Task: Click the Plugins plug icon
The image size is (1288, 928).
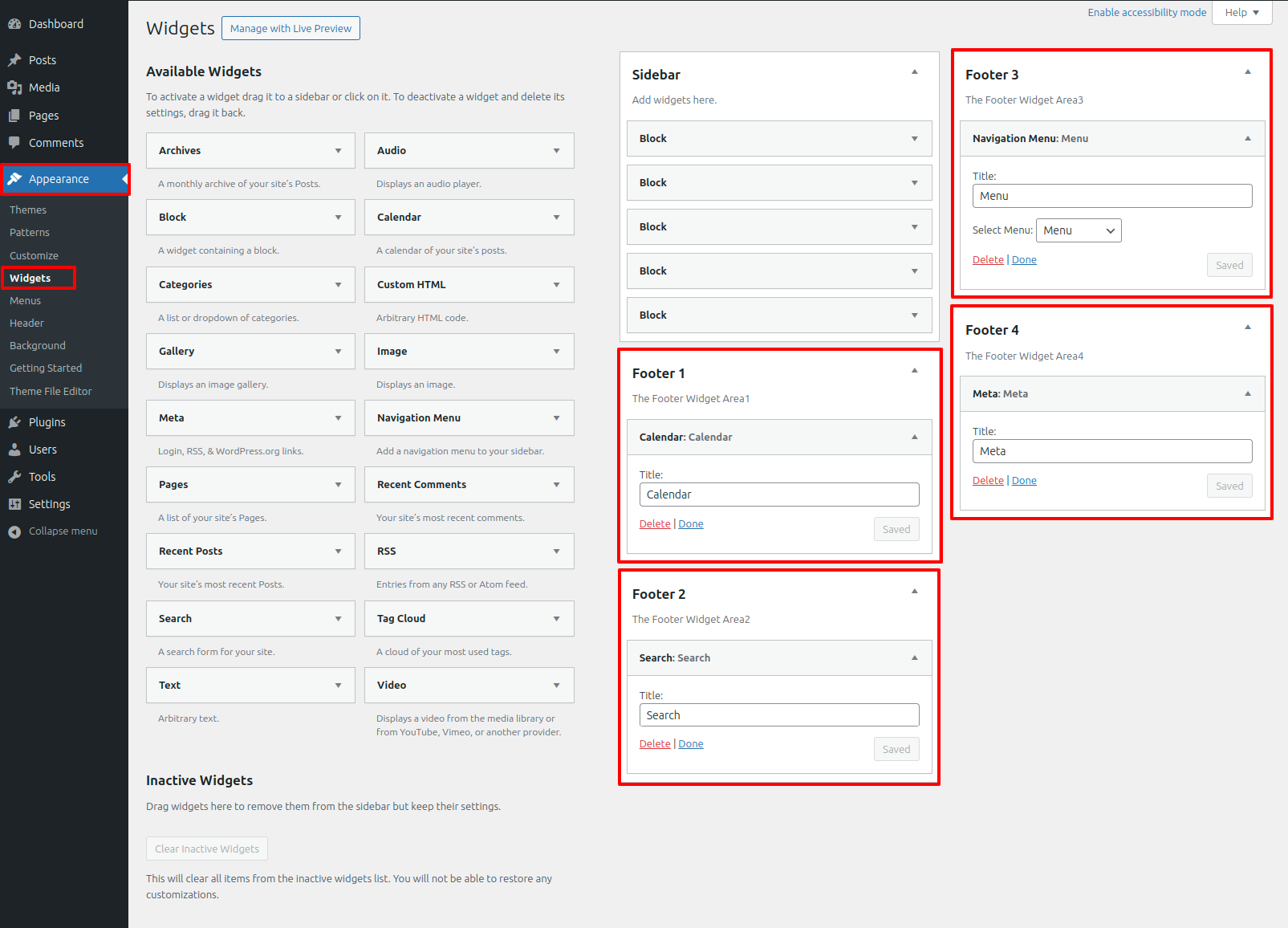Action: click(14, 422)
